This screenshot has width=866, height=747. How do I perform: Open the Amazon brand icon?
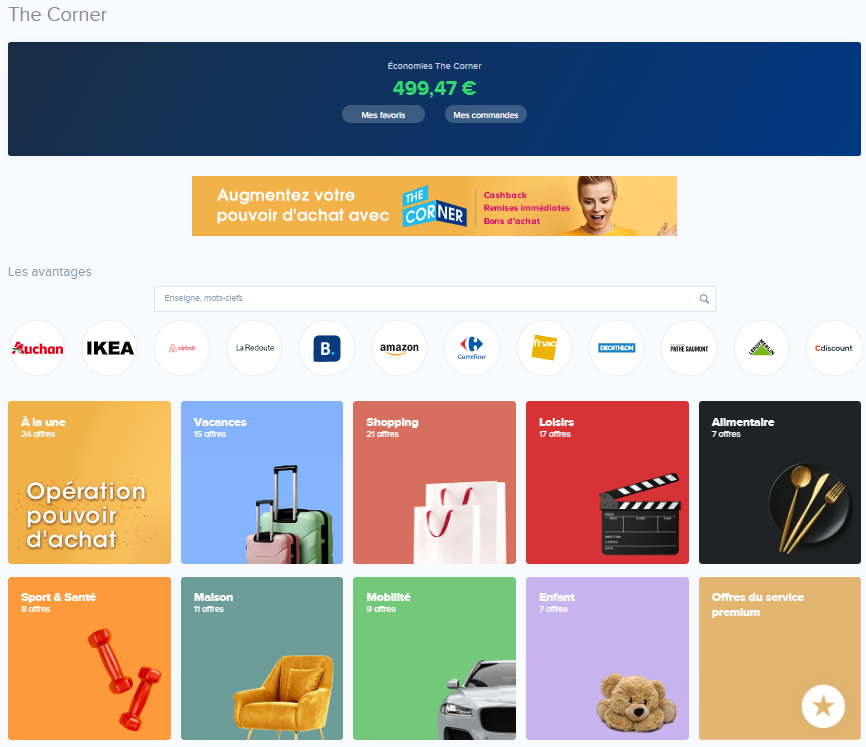399,348
